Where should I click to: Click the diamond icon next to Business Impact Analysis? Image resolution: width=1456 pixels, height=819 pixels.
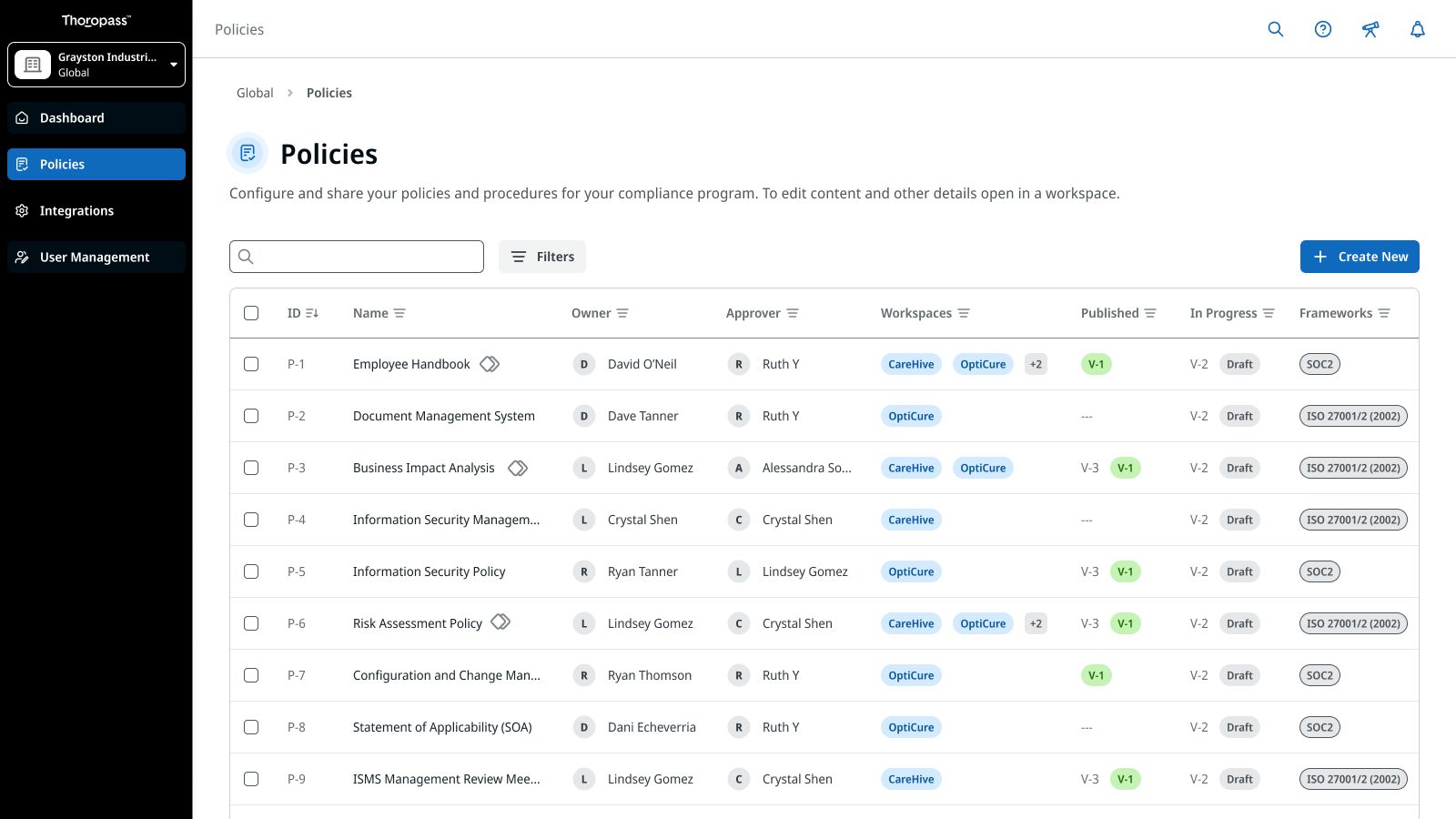click(x=518, y=468)
